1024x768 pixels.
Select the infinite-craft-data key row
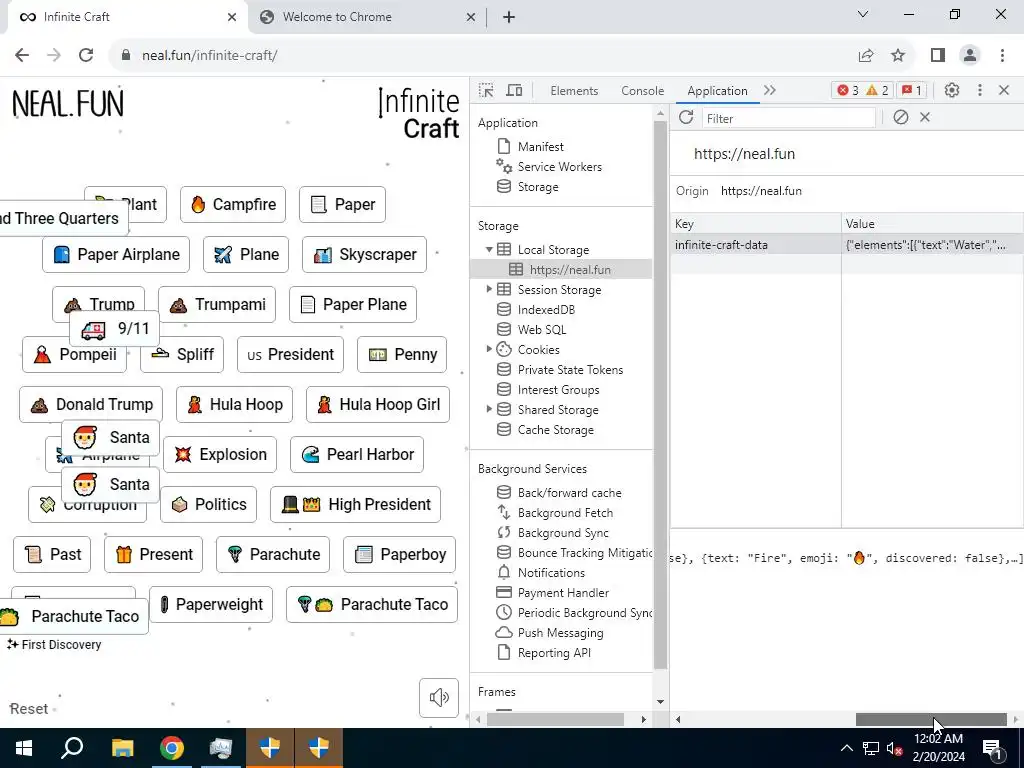coord(847,245)
